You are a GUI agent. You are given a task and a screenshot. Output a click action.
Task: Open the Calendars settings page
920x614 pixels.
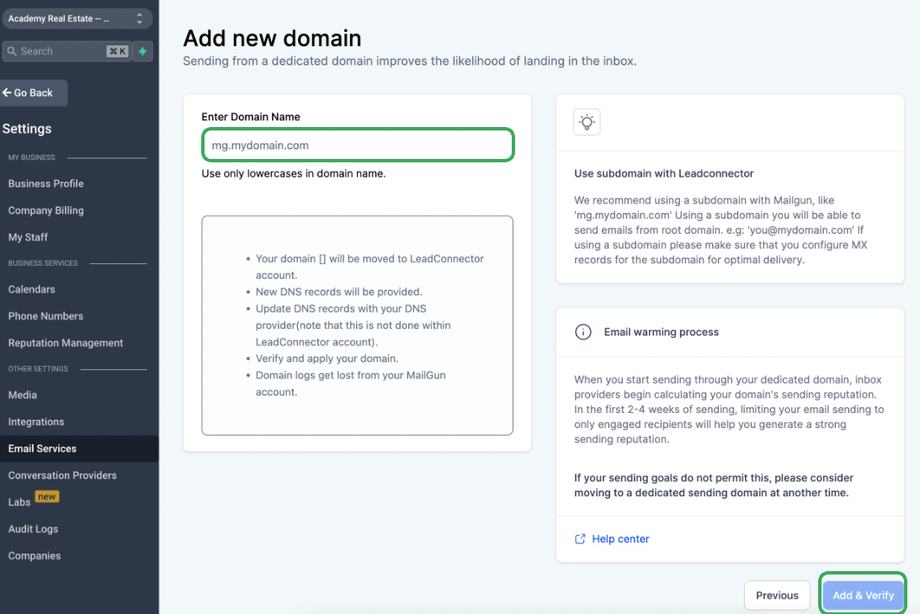click(32, 290)
